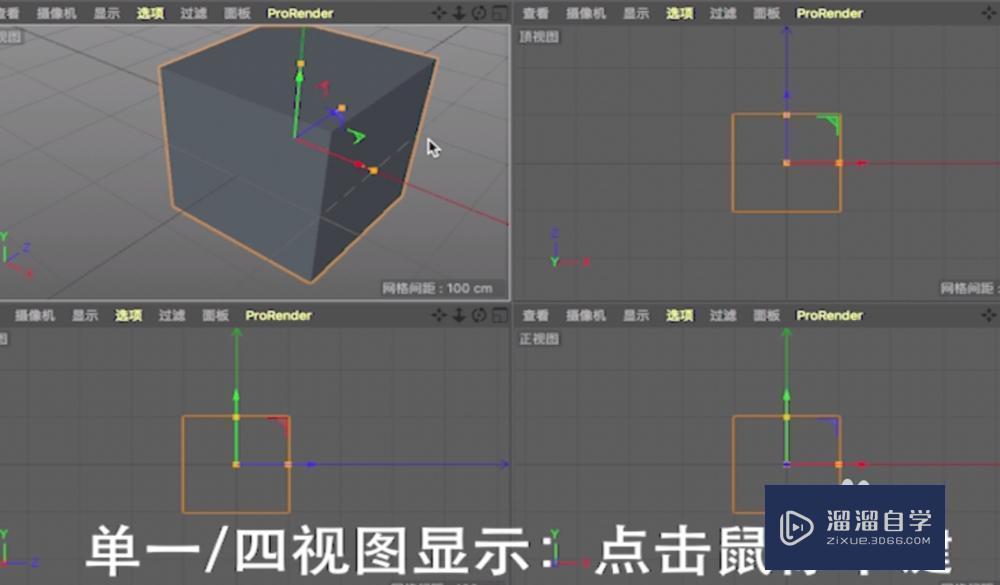Open the 摄像机 menu in the top viewport
Image resolution: width=1000 pixels, height=585 pixels.
(583, 13)
